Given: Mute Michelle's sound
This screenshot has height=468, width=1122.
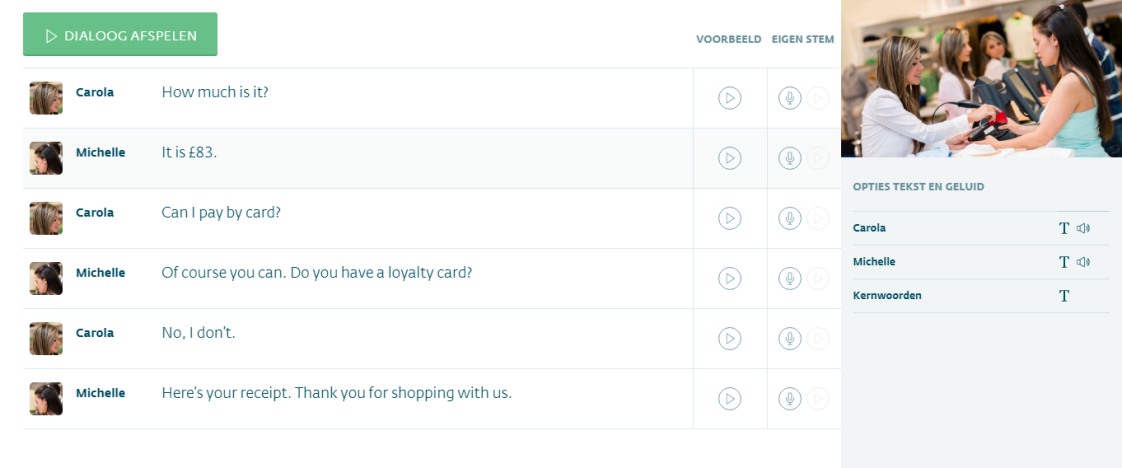Looking at the screenshot, I should [1083, 262].
